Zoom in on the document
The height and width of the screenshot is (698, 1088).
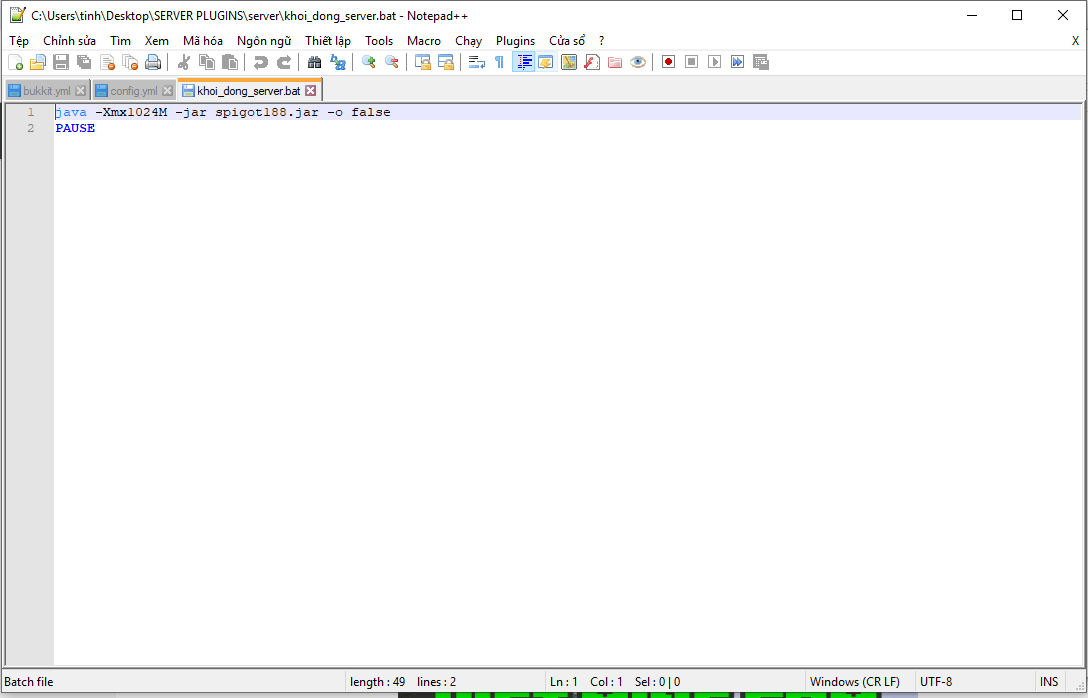point(368,61)
